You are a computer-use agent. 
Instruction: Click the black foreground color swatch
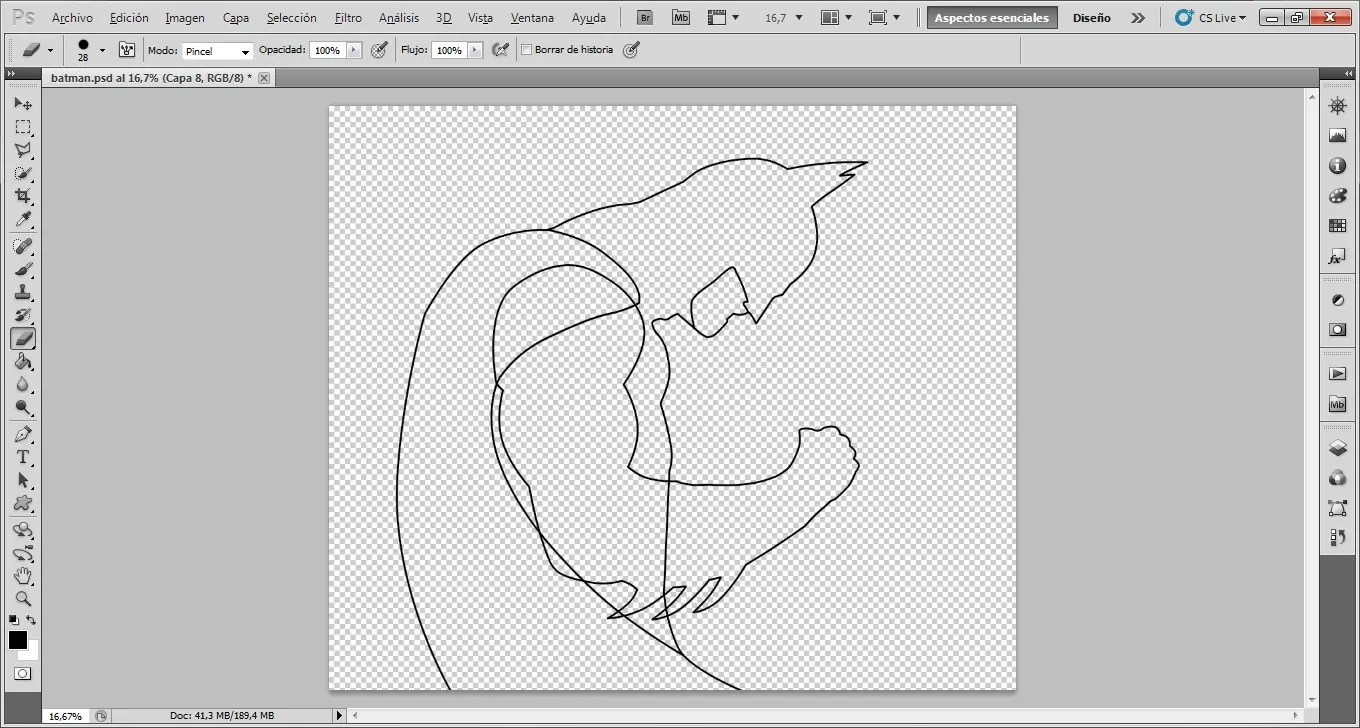click(x=18, y=640)
